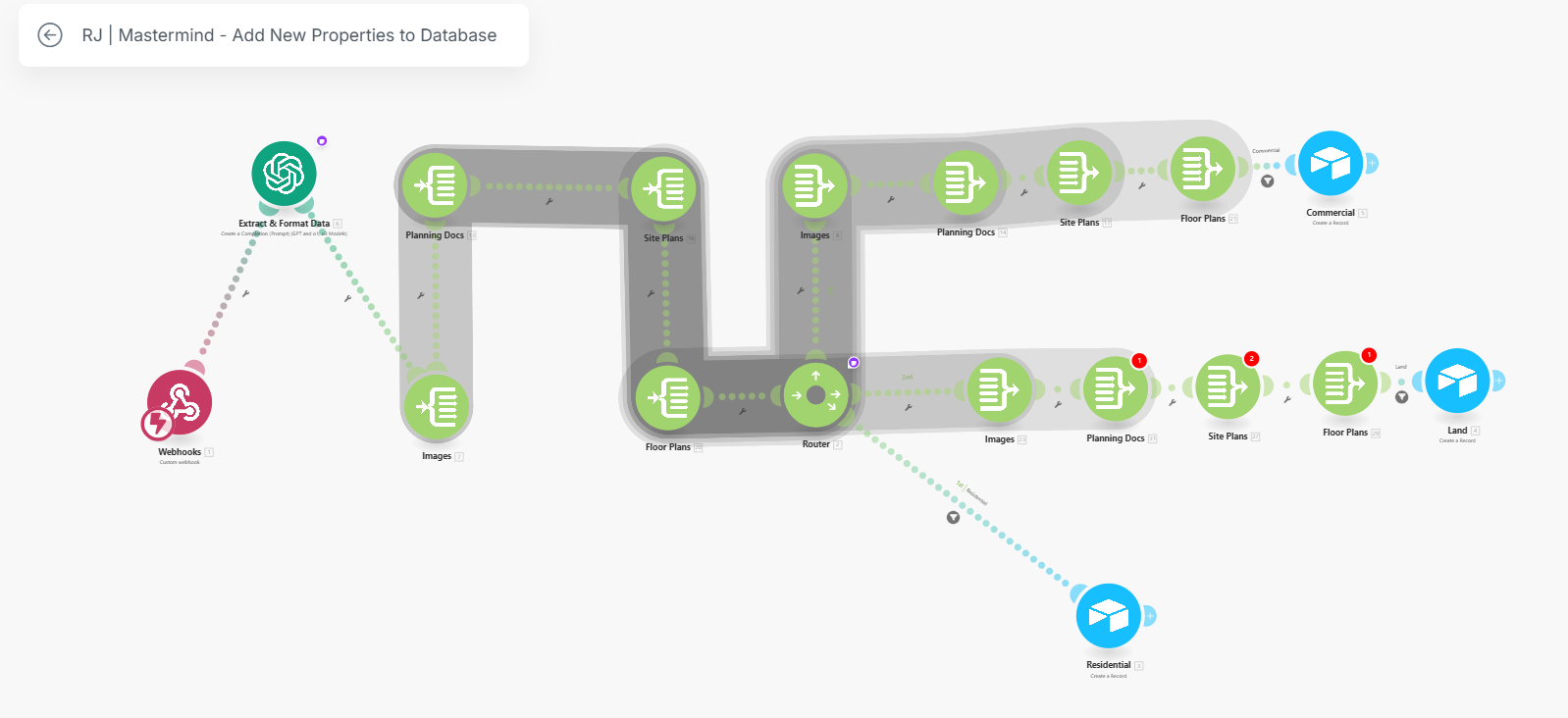Click the "Residential" module label
Image resolution: width=1568 pixels, height=718 pixels.
[x=1109, y=665]
